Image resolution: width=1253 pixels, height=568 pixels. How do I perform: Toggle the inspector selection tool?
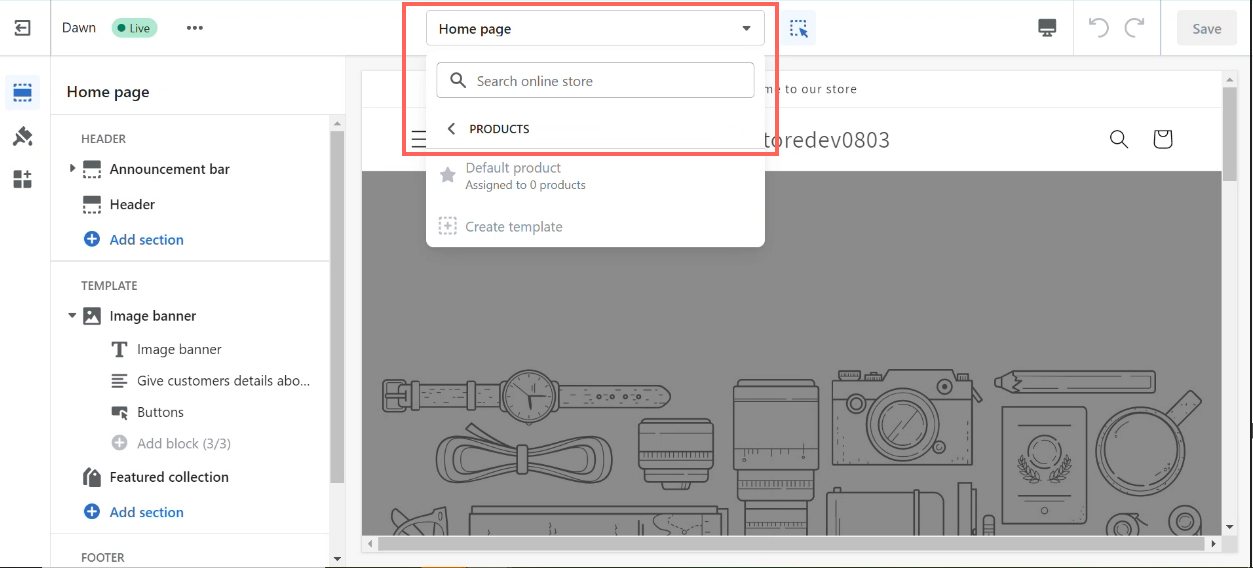[799, 28]
